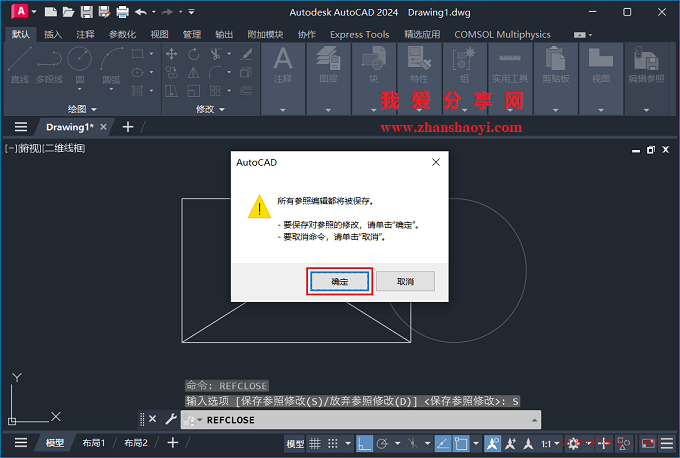Activate the Trim scissors tool
The width and height of the screenshot is (680, 458).
(215, 54)
